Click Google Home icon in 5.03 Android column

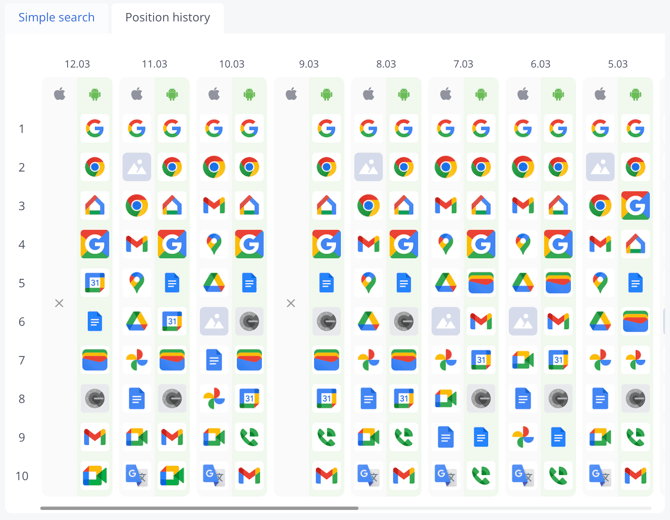(636, 244)
